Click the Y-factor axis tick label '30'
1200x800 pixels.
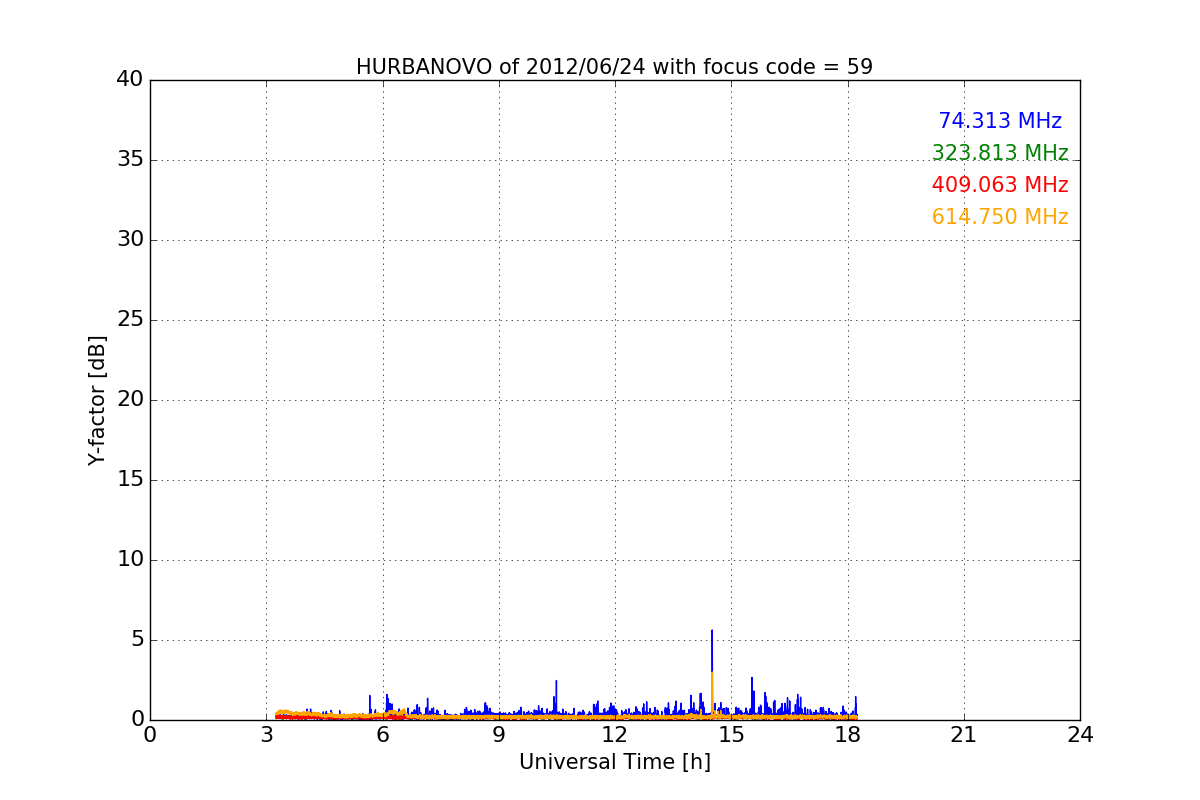130,240
